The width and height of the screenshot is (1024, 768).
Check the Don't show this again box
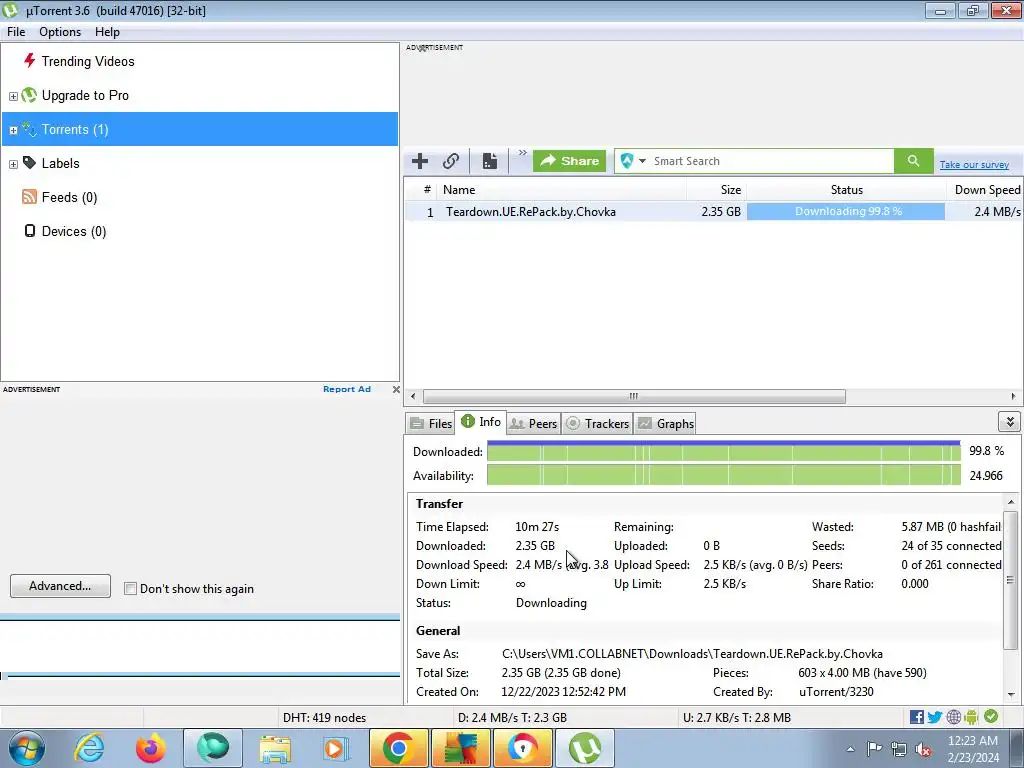click(131, 588)
